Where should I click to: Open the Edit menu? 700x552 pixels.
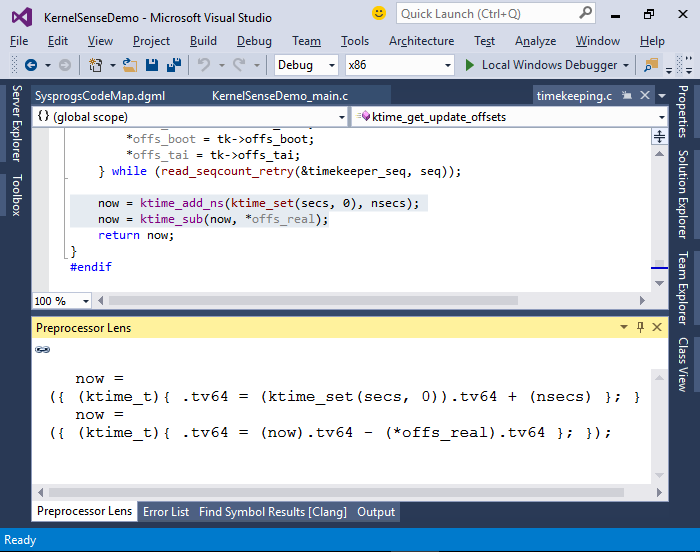pos(58,41)
